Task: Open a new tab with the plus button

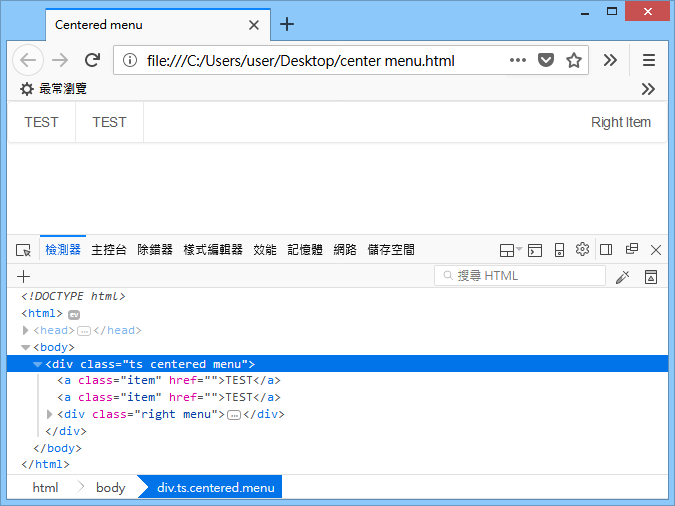Action: 287,24
